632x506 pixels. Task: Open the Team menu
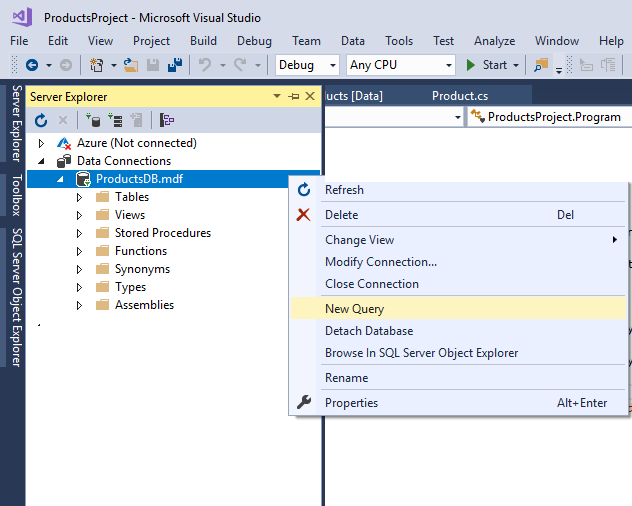pos(306,41)
